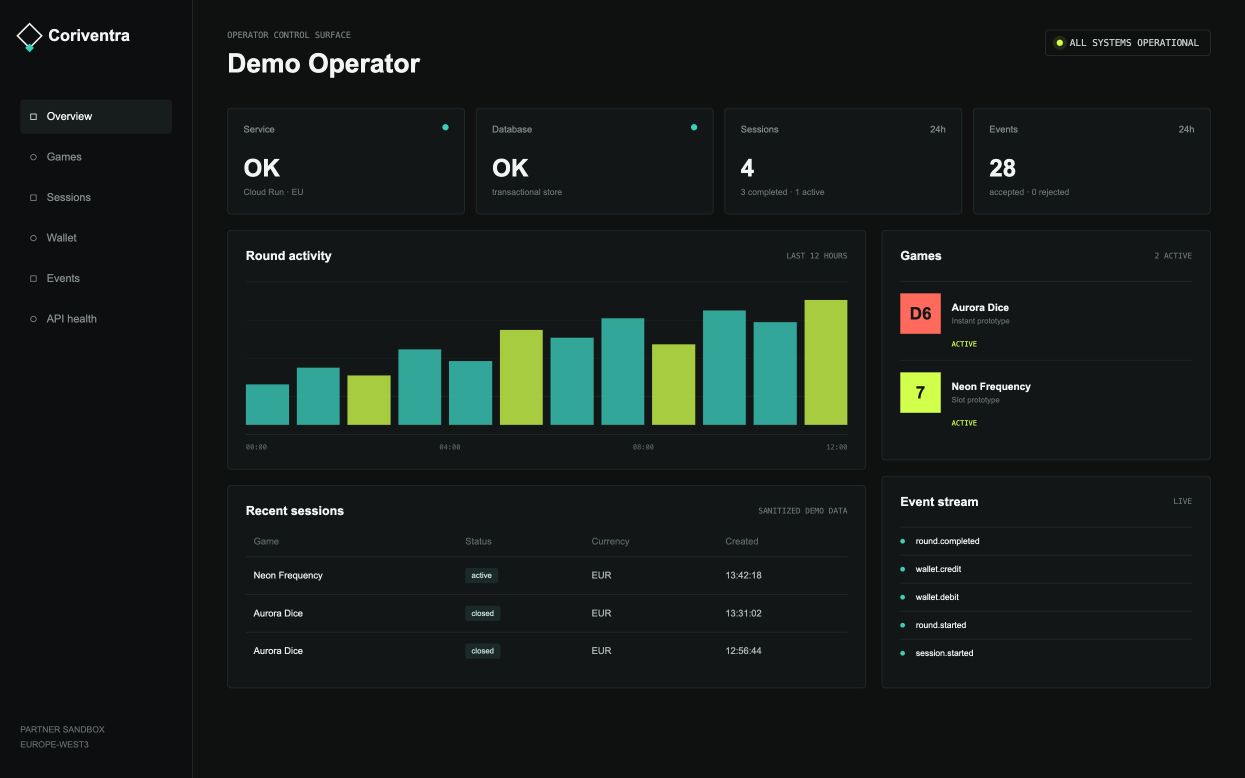Click the yellow All Systems Operational dot
The height and width of the screenshot is (778, 1245).
pyautogui.click(x=1059, y=43)
